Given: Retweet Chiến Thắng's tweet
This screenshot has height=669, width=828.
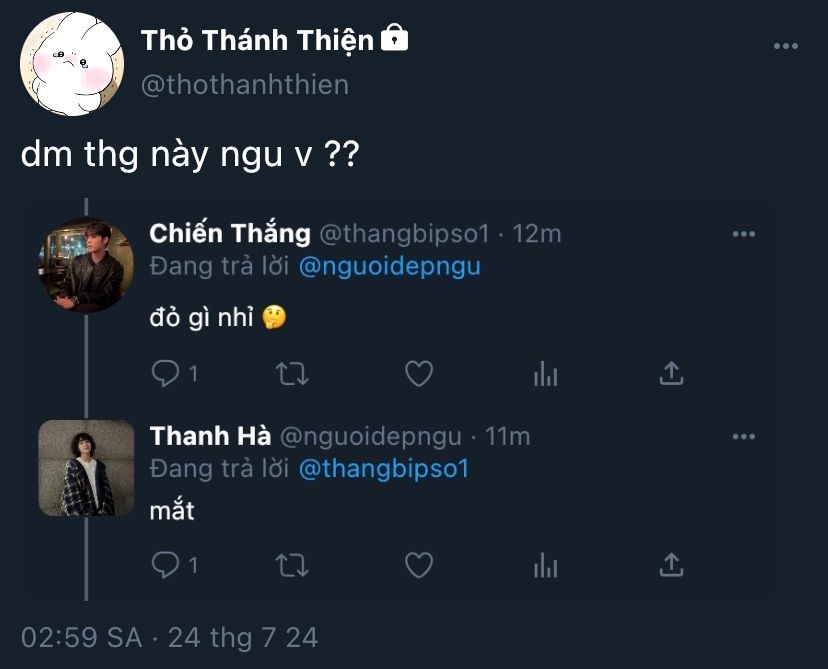Looking at the screenshot, I should (x=292, y=374).
